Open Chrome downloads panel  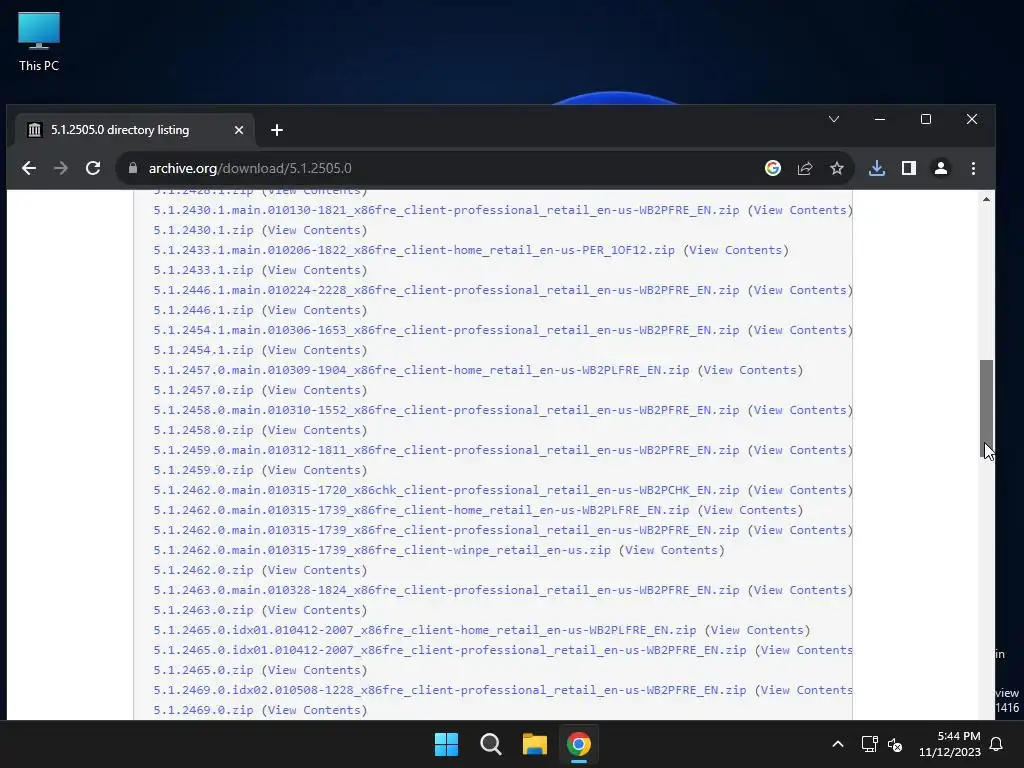pyautogui.click(x=876, y=168)
